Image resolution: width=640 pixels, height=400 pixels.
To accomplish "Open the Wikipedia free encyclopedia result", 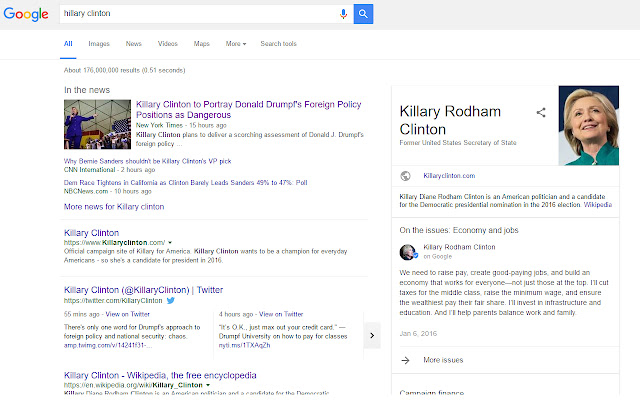I will tap(160, 376).
